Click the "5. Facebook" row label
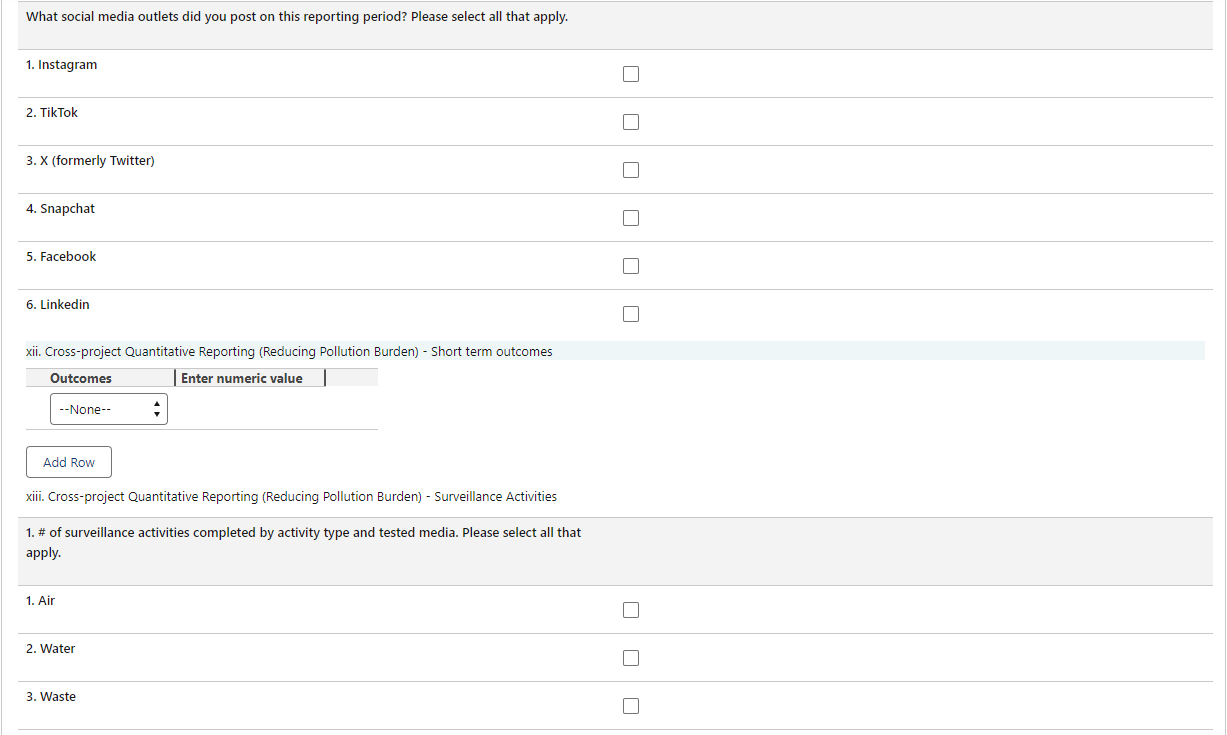1227x735 pixels. coord(61,257)
